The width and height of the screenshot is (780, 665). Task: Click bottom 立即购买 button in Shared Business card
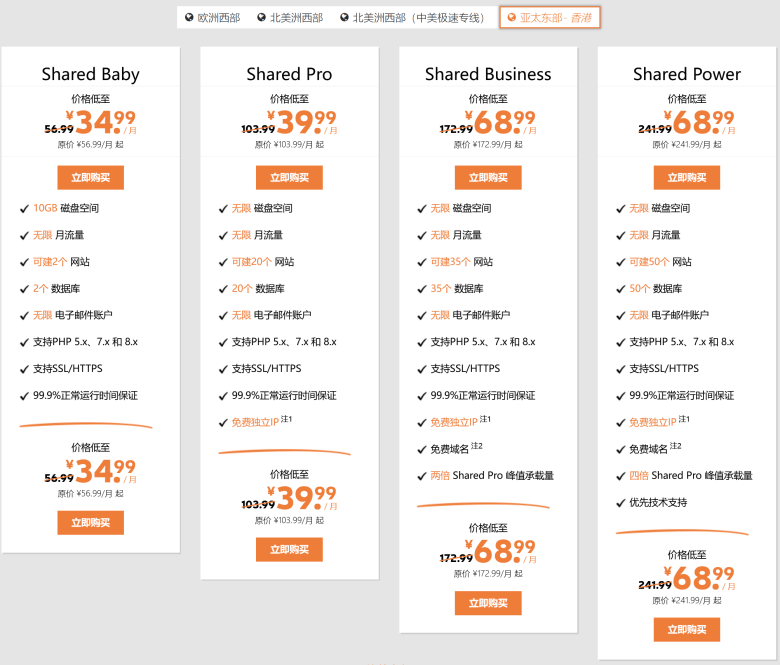(x=488, y=603)
